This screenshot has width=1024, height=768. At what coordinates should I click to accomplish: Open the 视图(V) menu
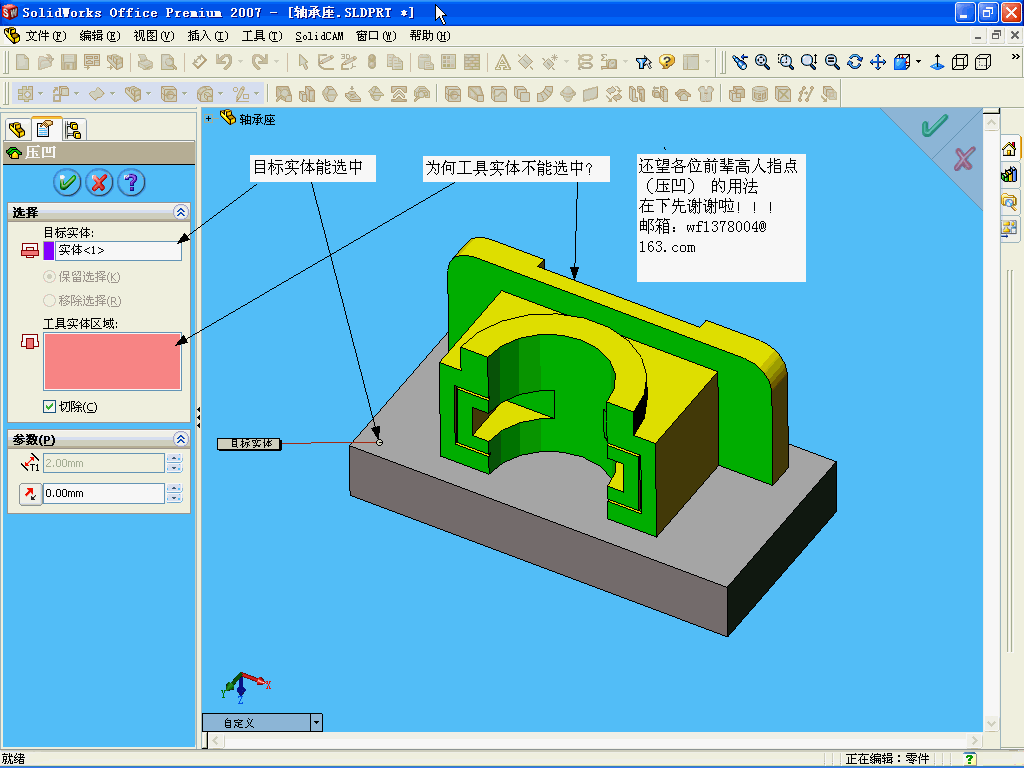(x=154, y=36)
